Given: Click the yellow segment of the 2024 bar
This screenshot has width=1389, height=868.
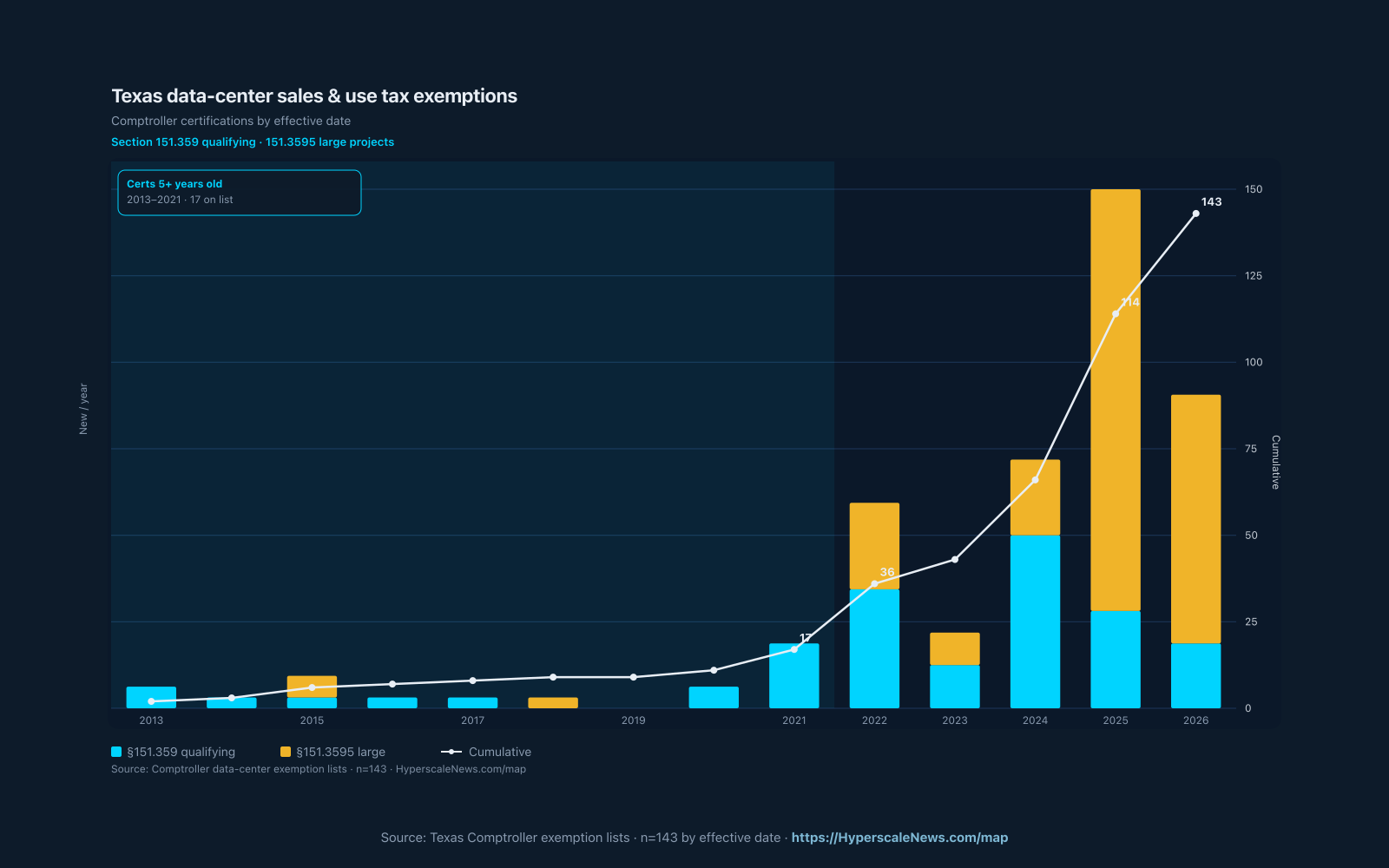Looking at the screenshot, I should [1035, 497].
